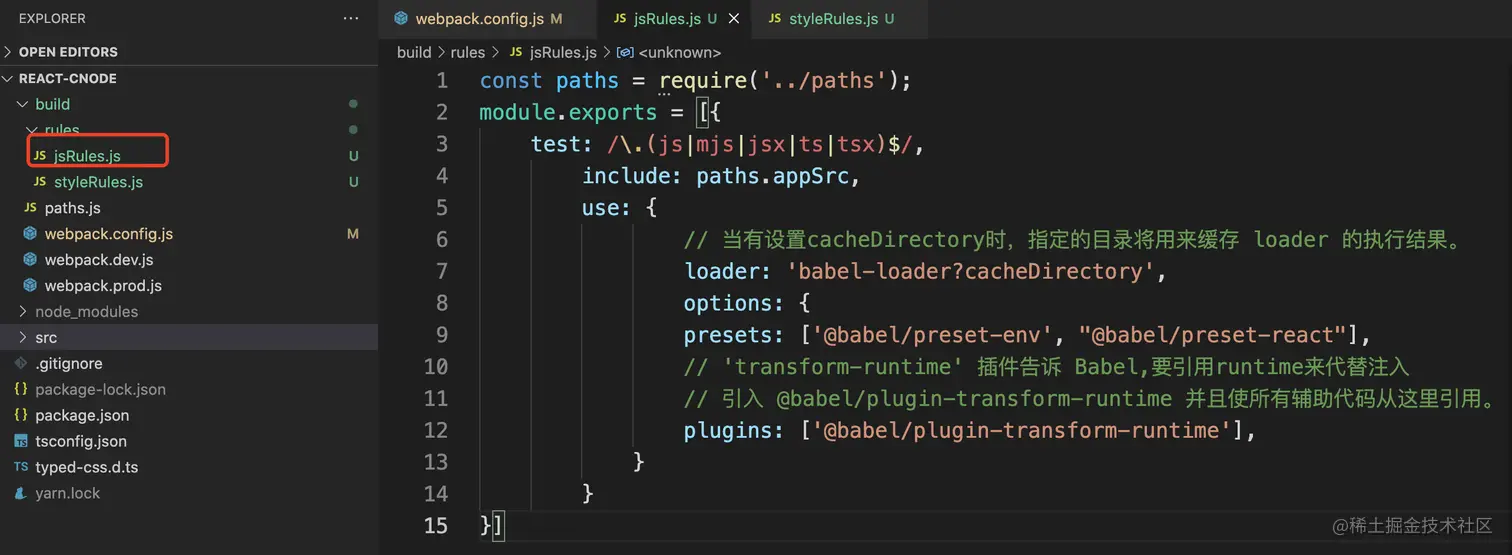Click the webpack icon beside webpack.dev.js
The width and height of the screenshot is (1512, 555).
click(30, 260)
